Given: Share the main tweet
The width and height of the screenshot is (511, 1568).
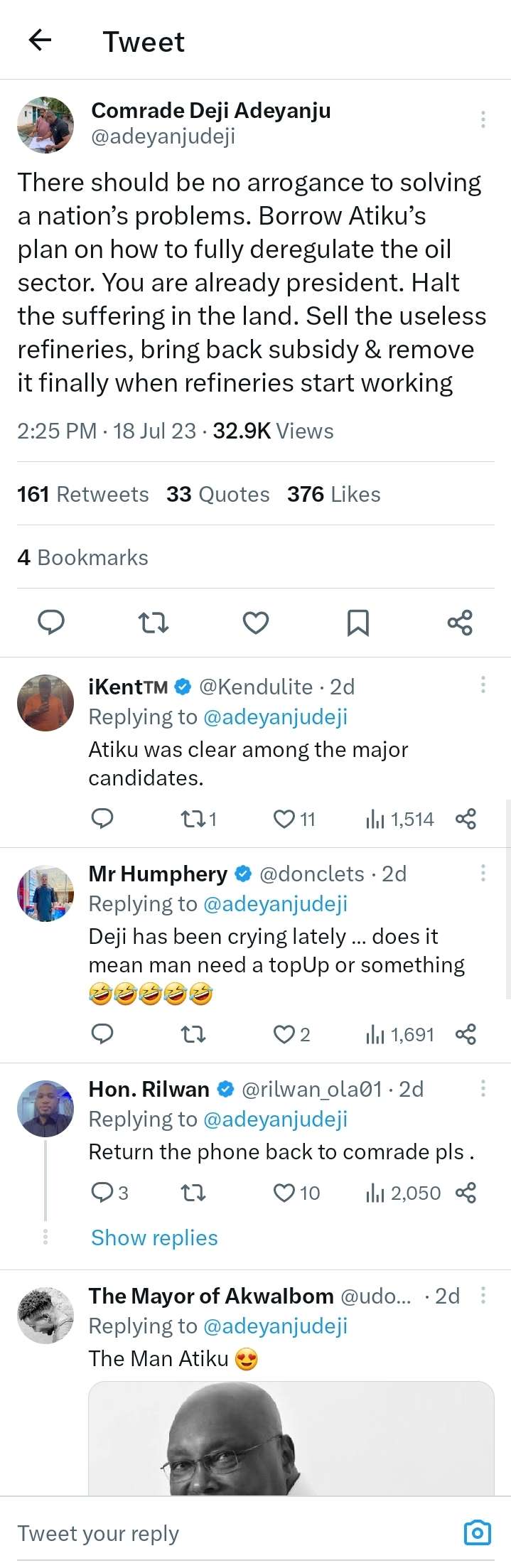Looking at the screenshot, I should click(x=460, y=623).
